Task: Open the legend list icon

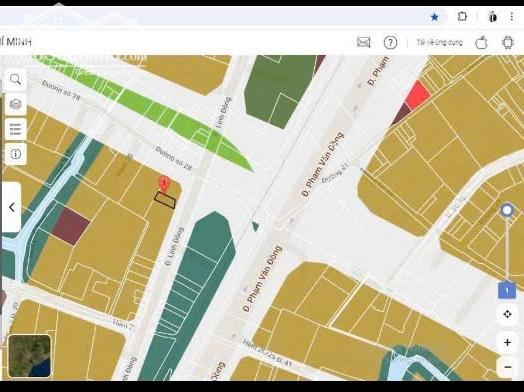Action: pyautogui.click(x=15, y=129)
